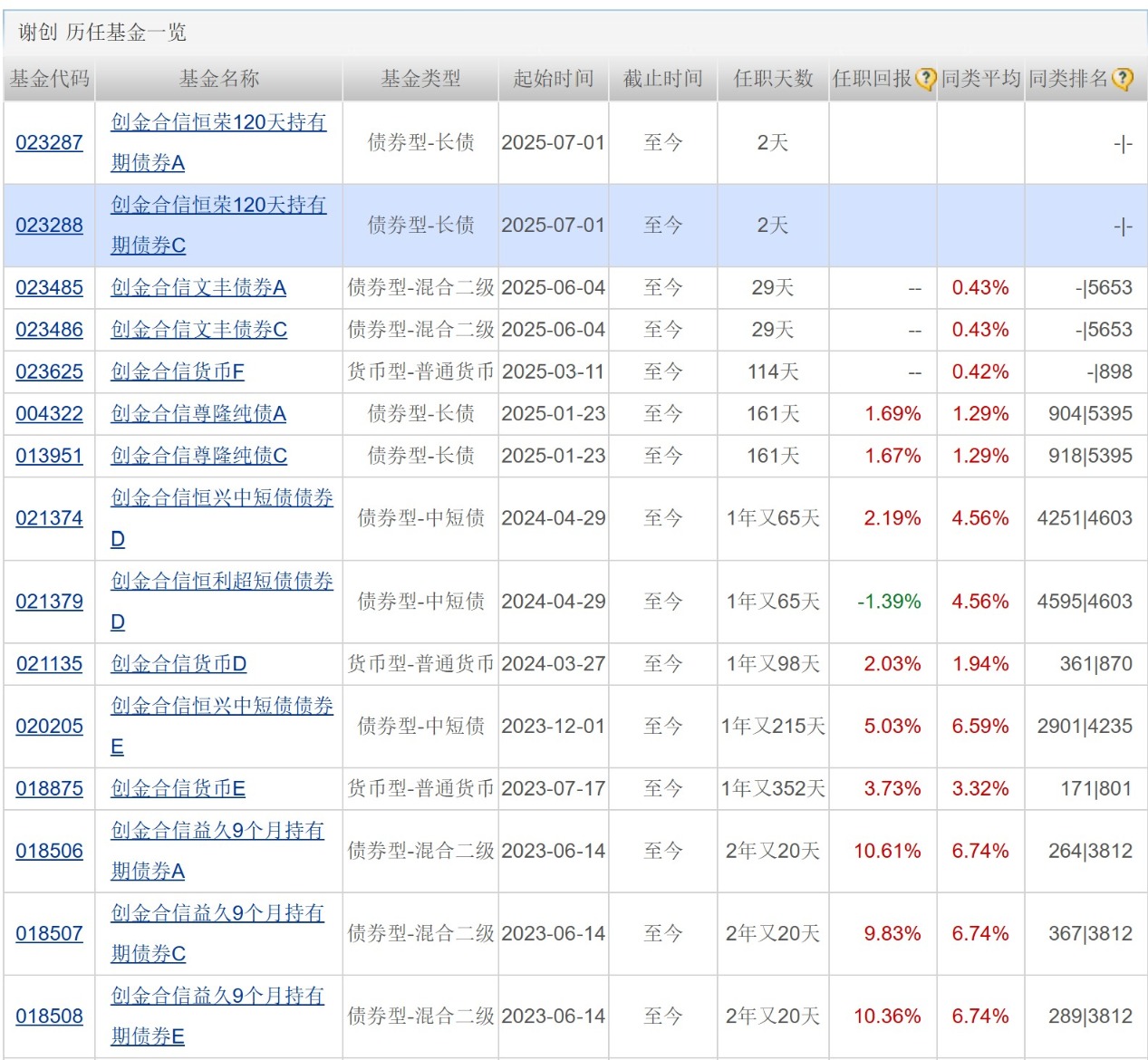Image resolution: width=1148 pixels, height=1060 pixels.
Task: Click the tenure cell 114天
Action: point(773,372)
